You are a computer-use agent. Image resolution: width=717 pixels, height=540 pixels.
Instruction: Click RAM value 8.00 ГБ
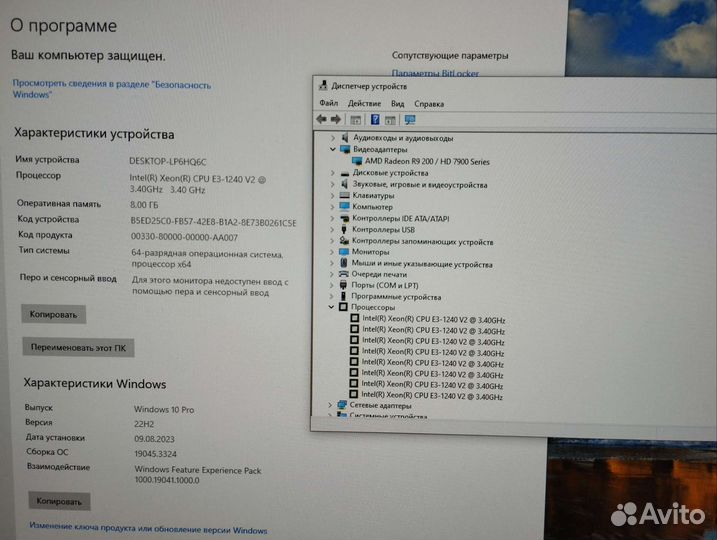(144, 205)
